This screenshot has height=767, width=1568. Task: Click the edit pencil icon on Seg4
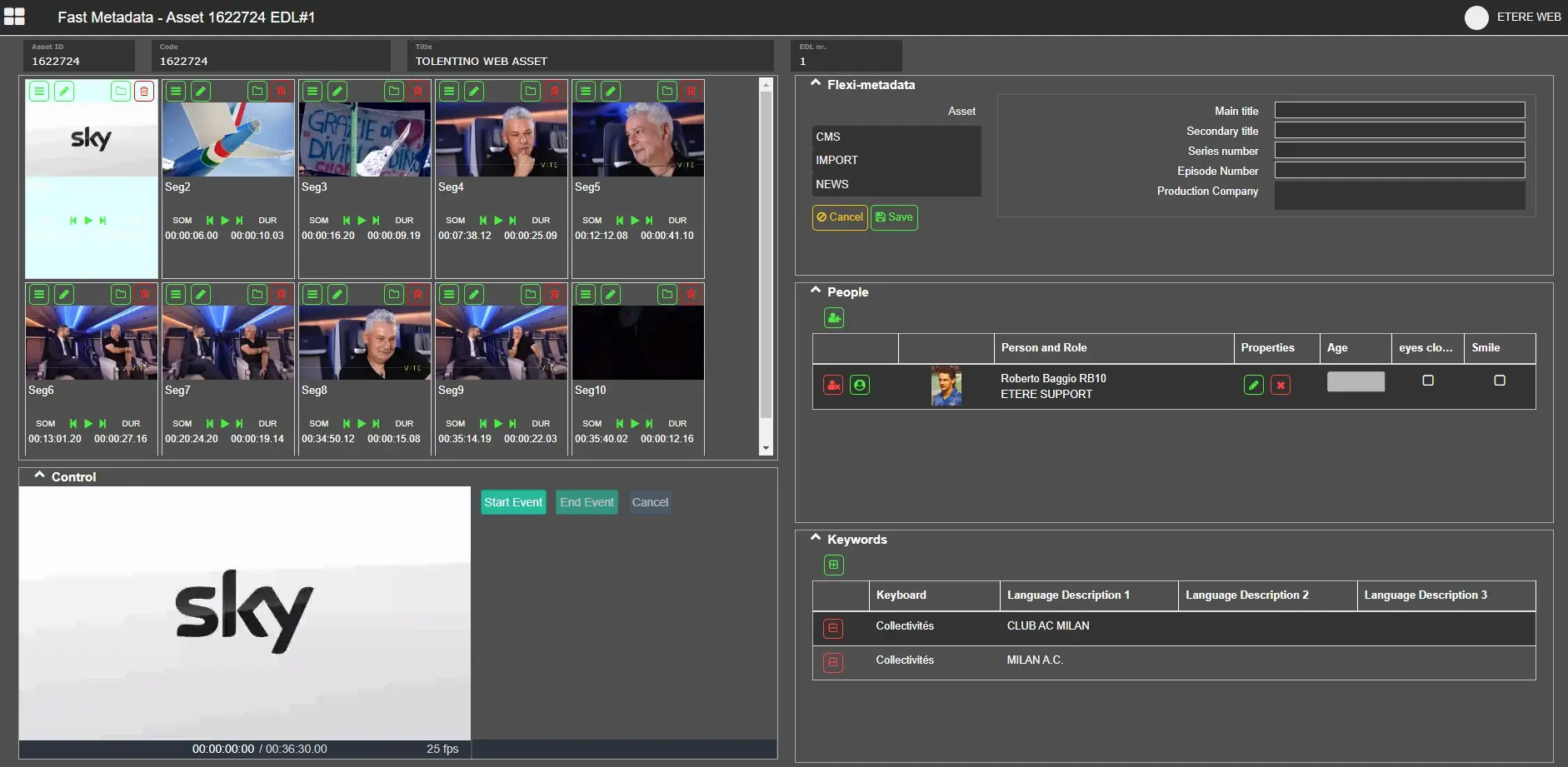tap(474, 91)
